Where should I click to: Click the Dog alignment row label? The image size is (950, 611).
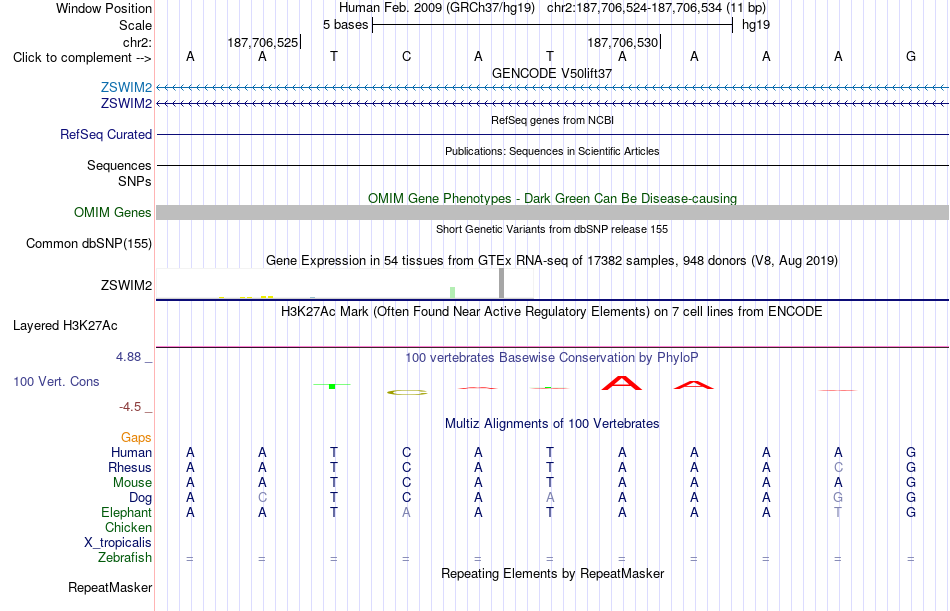[x=141, y=498]
